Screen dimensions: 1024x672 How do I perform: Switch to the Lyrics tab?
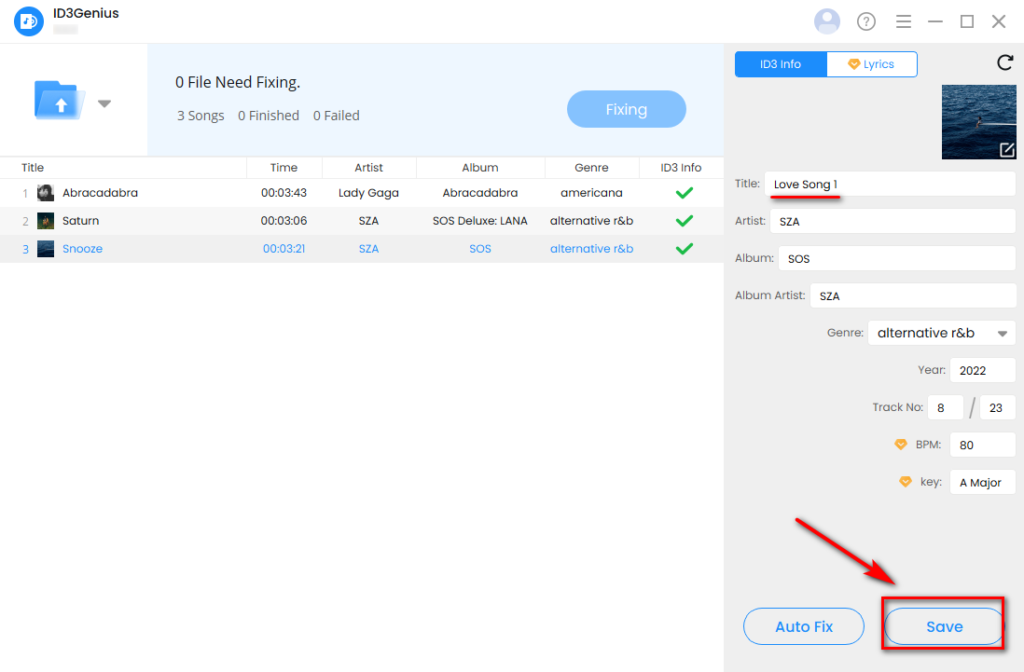click(x=871, y=64)
